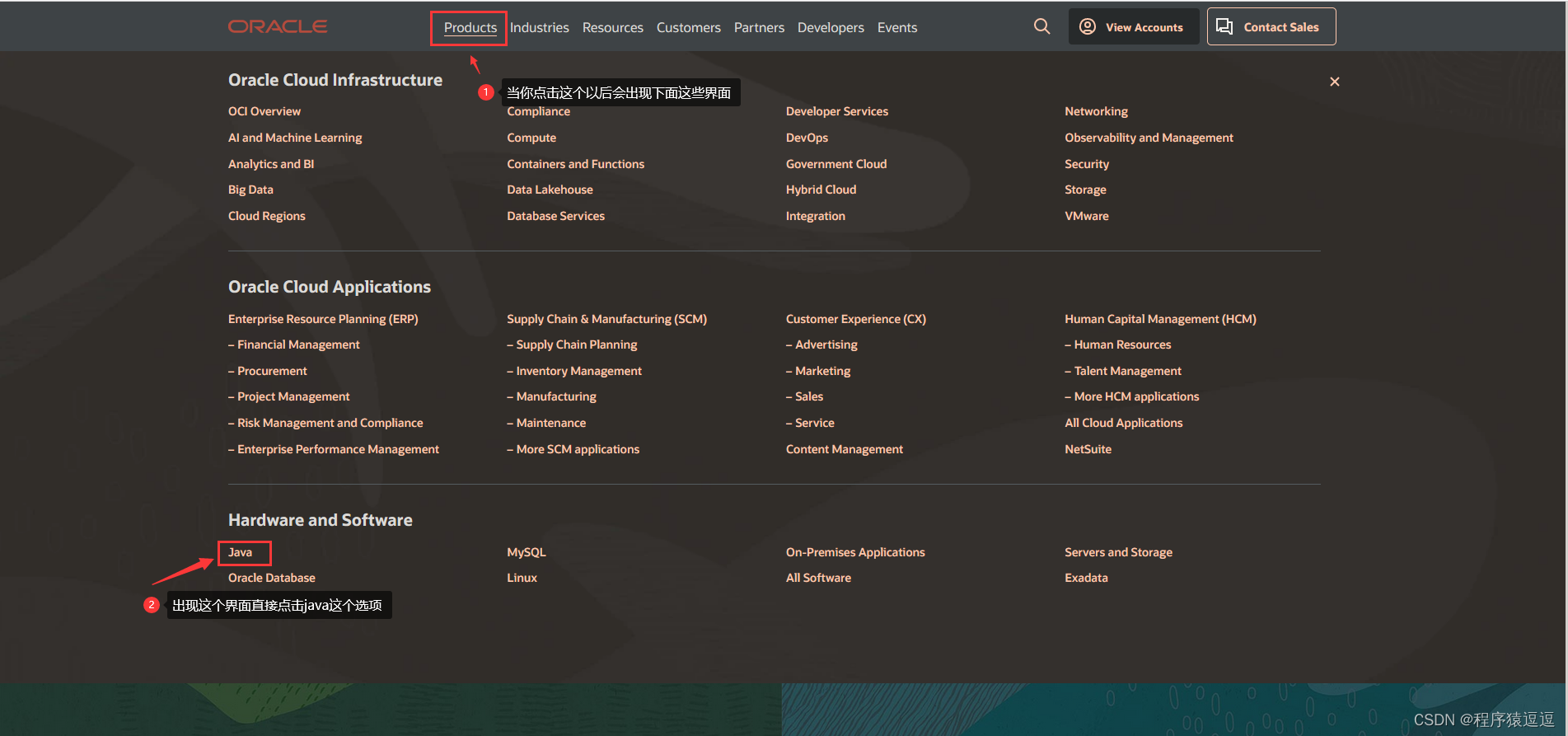Open Inventory Management
Screen dimensions: 1568x736
pyautogui.click(x=574, y=371)
